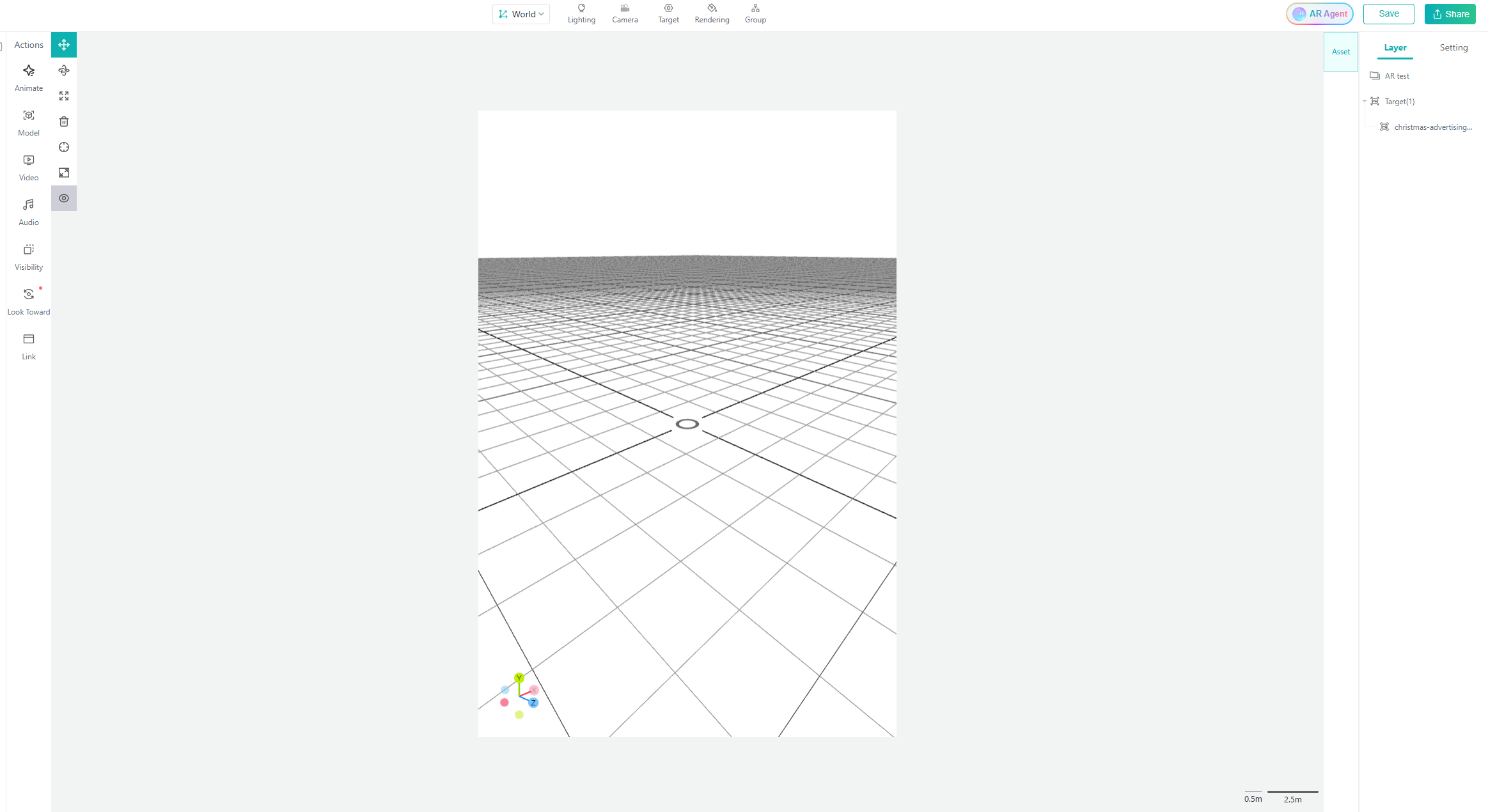Collapse the Target(1) tree node

point(1365,101)
